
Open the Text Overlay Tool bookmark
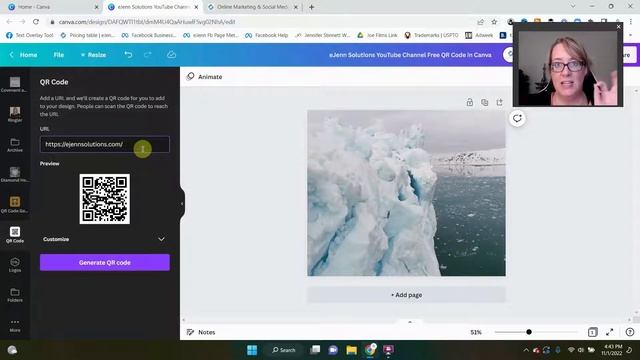point(29,36)
